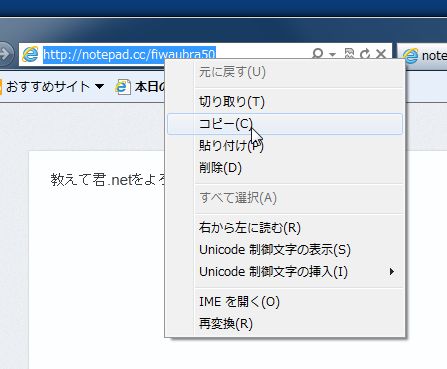Click the forward navigation arrow button
This screenshot has width=447, height=369.
pos(6,53)
